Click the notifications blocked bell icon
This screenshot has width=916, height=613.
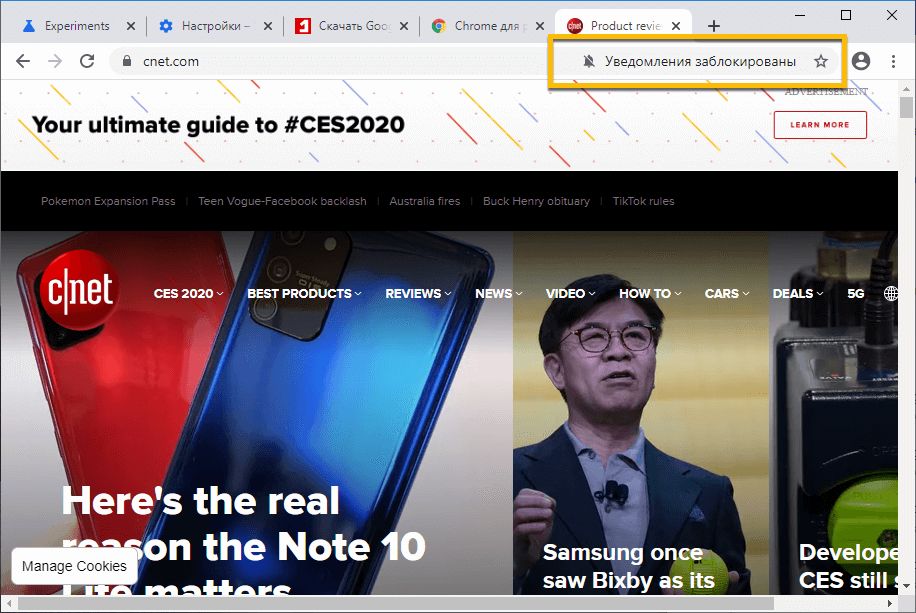pyautogui.click(x=589, y=61)
